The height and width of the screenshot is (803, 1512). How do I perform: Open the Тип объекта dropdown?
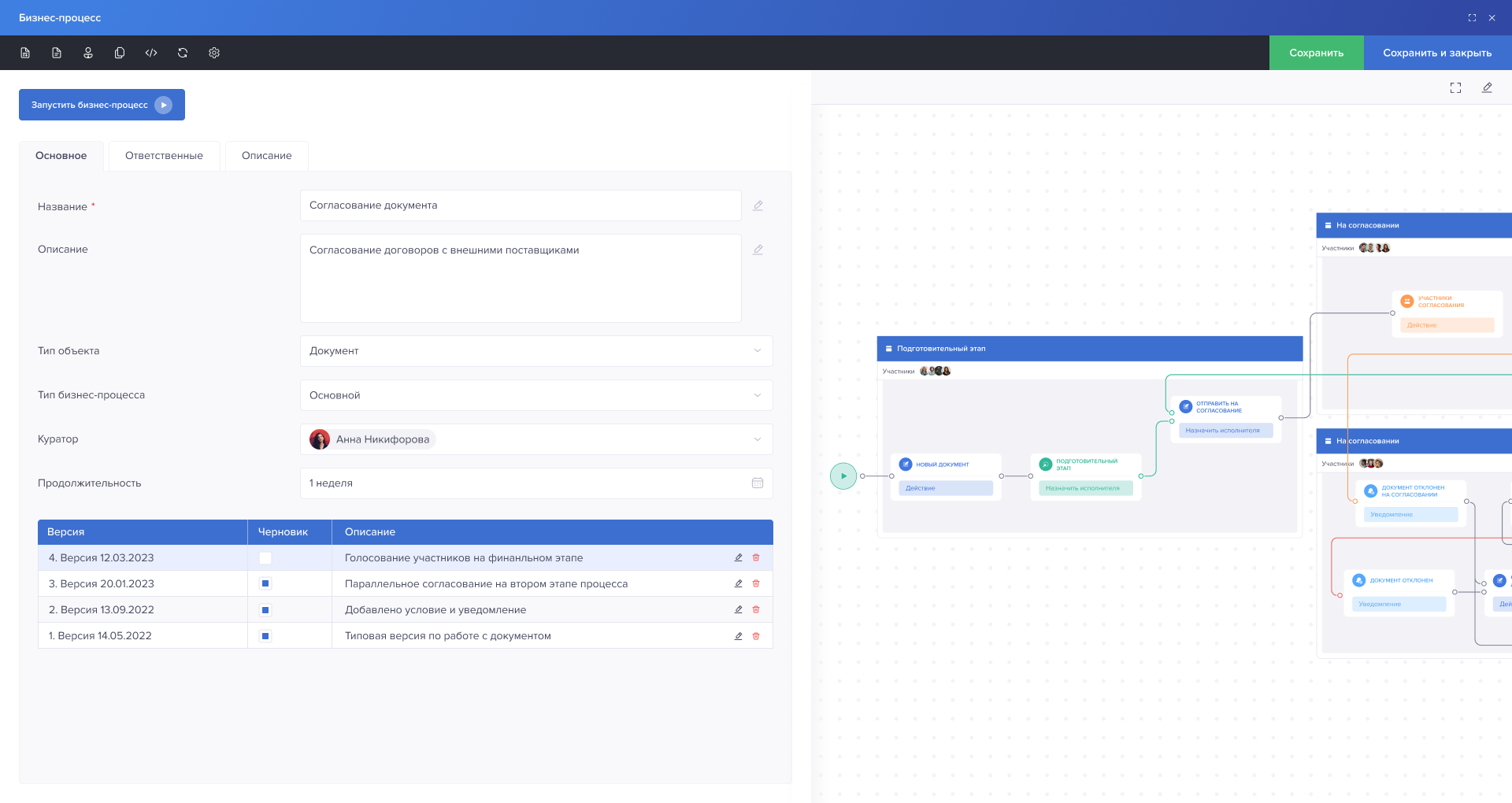(535, 351)
